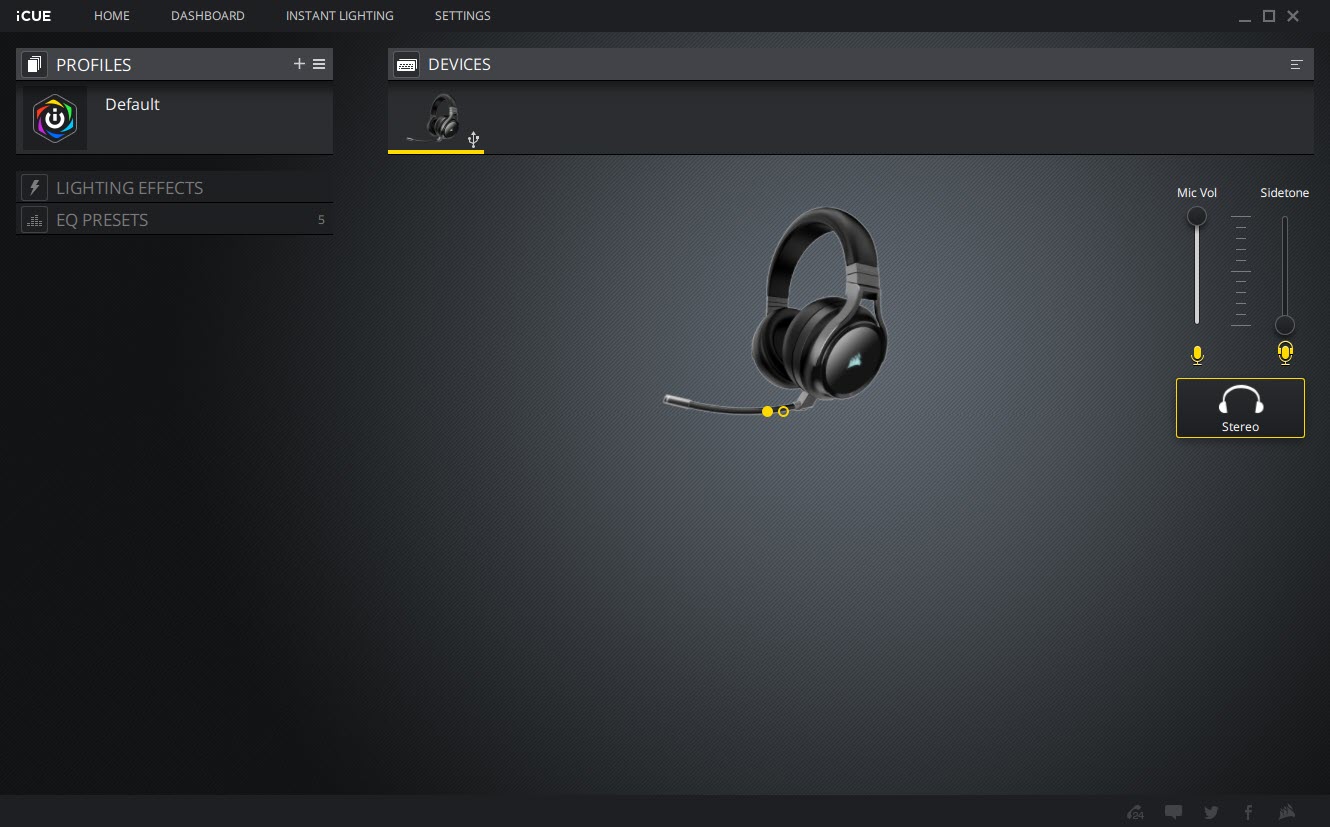Screen dimensions: 1330x827
Task: Close the iCUE window
Action: click(x=1293, y=16)
